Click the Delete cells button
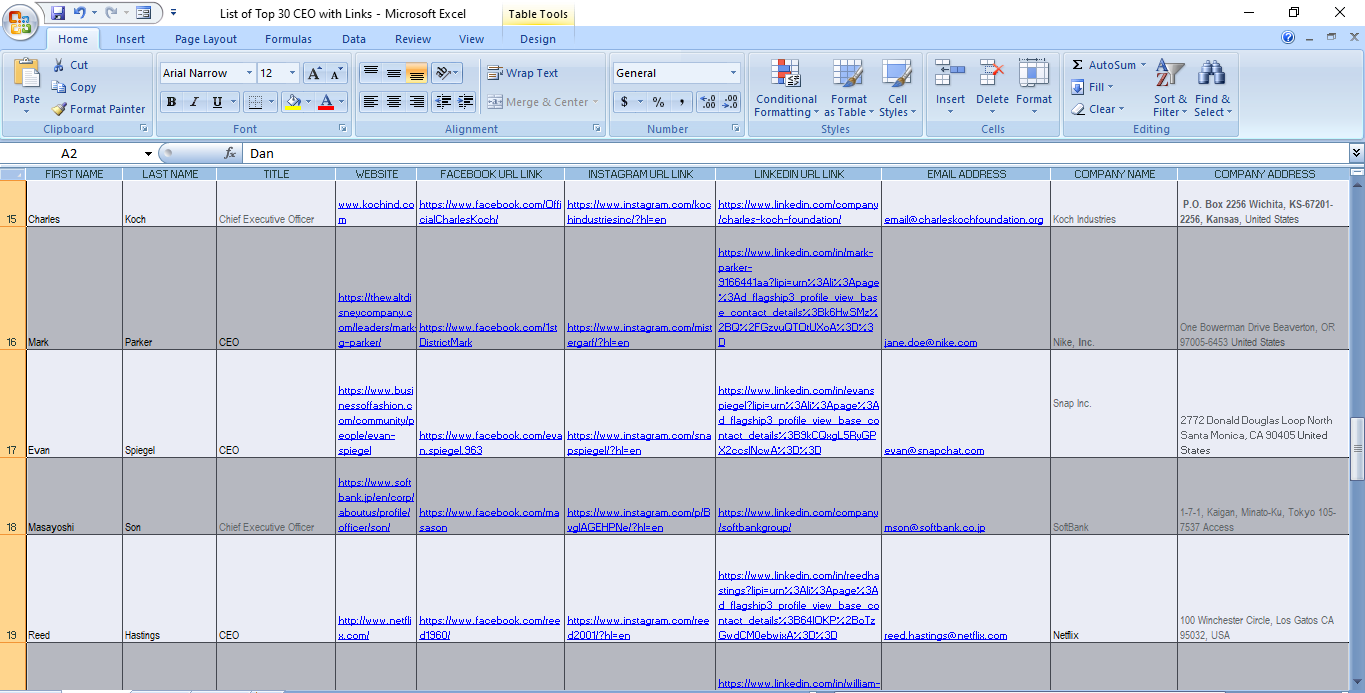Viewport: 1365px width, 693px height. (x=992, y=88)
